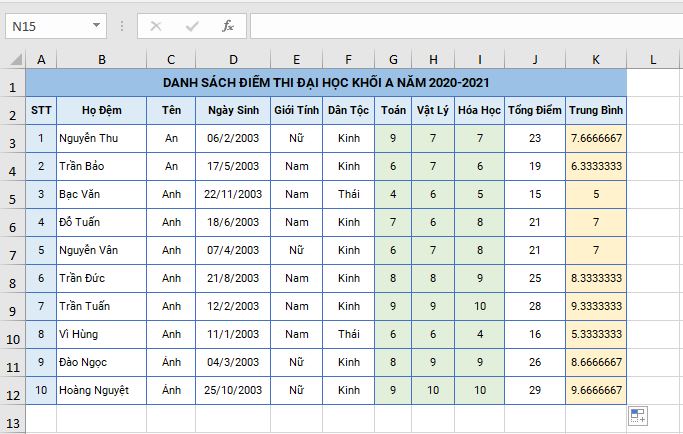Click the total cell 15
Viewport: 683px width, 434px height.
click(x=535, y=194)
